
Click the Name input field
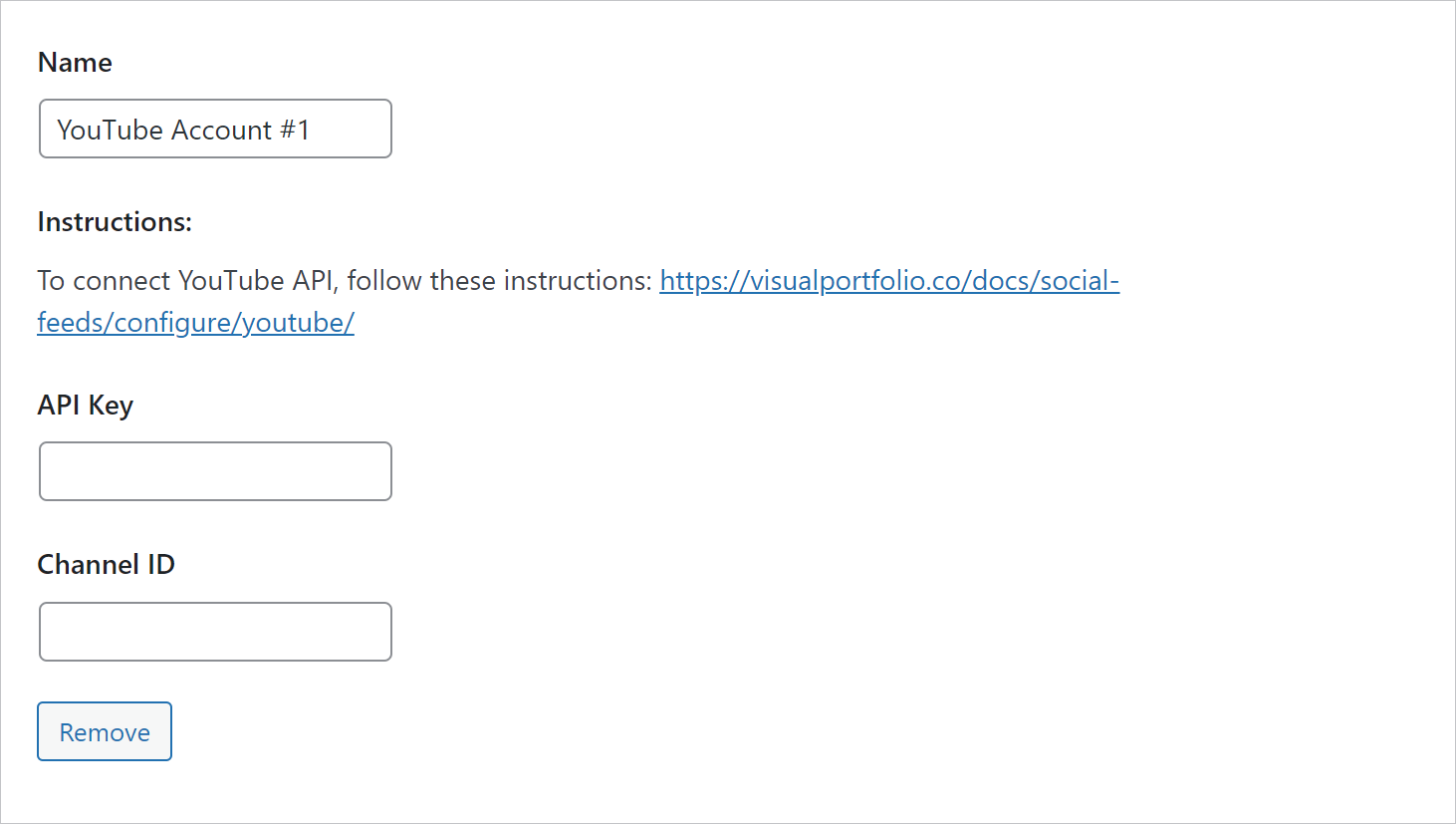tap(215, 129)
